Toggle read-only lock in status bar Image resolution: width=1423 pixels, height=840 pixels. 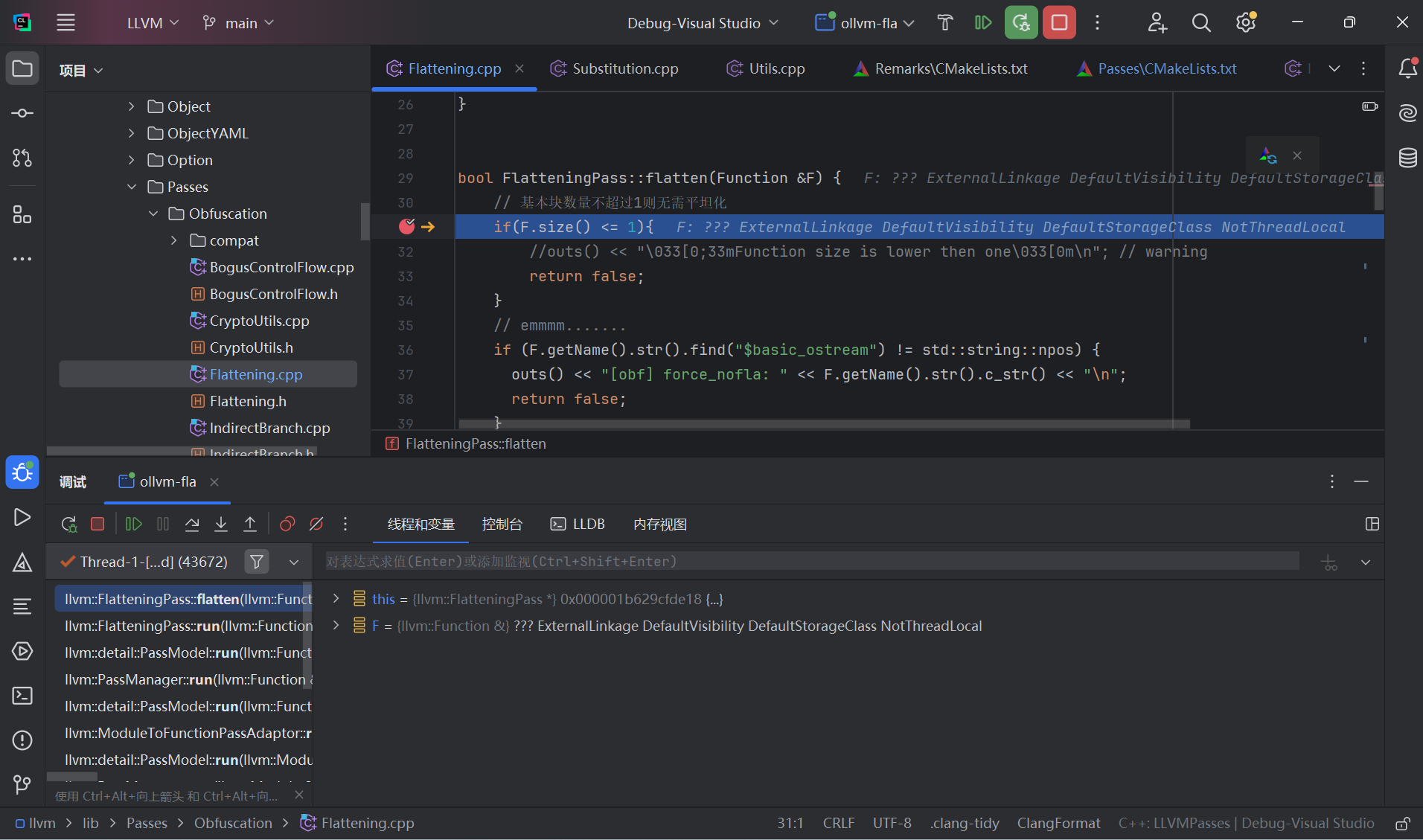click(x=1402, y=824)
